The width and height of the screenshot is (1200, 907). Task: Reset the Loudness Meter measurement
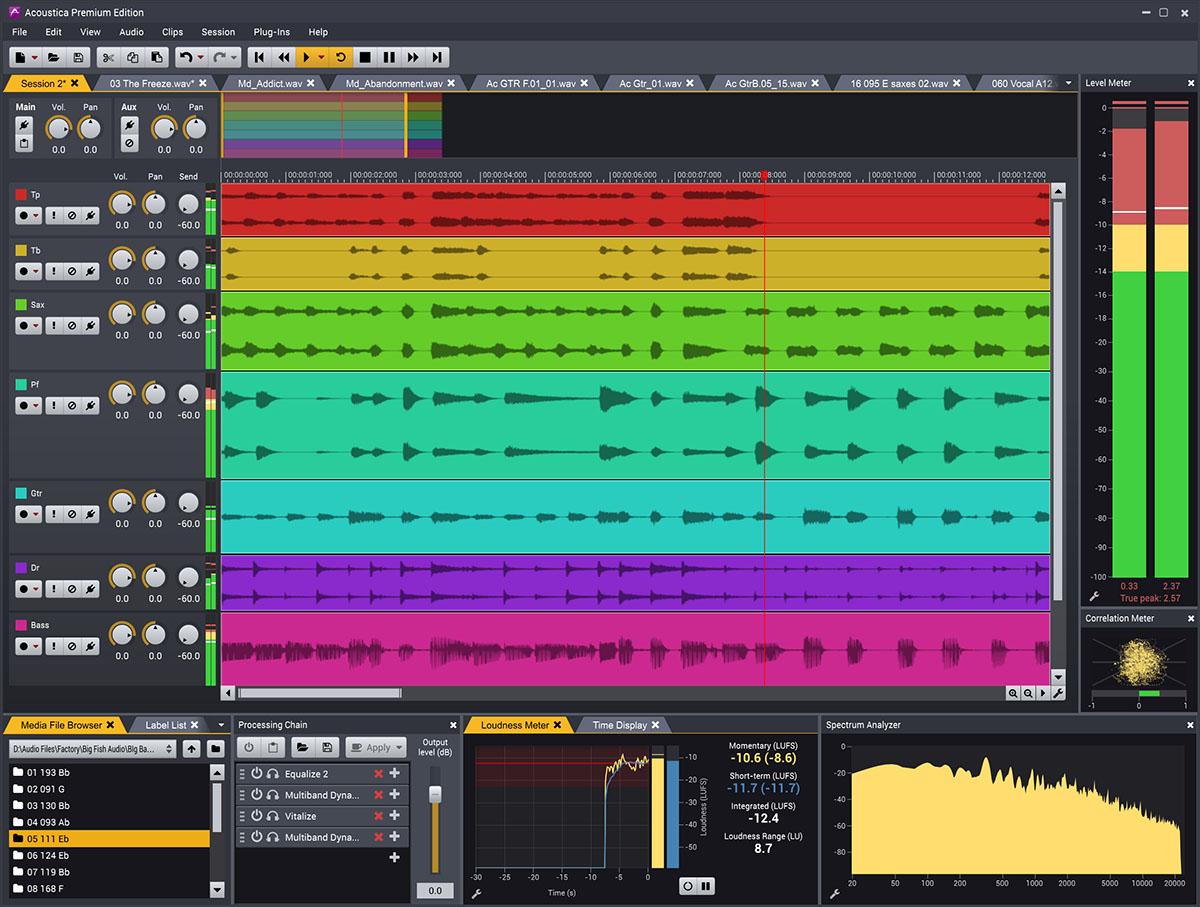687,886
